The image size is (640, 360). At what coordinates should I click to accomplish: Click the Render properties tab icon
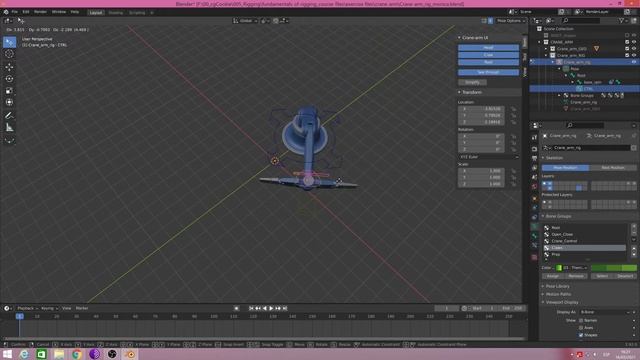tap(534, 149)
